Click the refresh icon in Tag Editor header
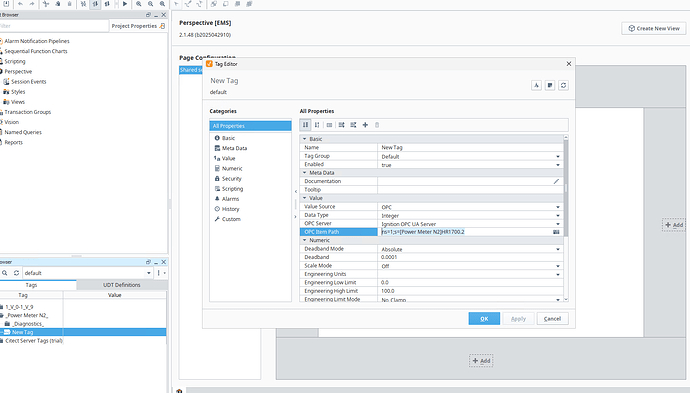 coord(563,85)
